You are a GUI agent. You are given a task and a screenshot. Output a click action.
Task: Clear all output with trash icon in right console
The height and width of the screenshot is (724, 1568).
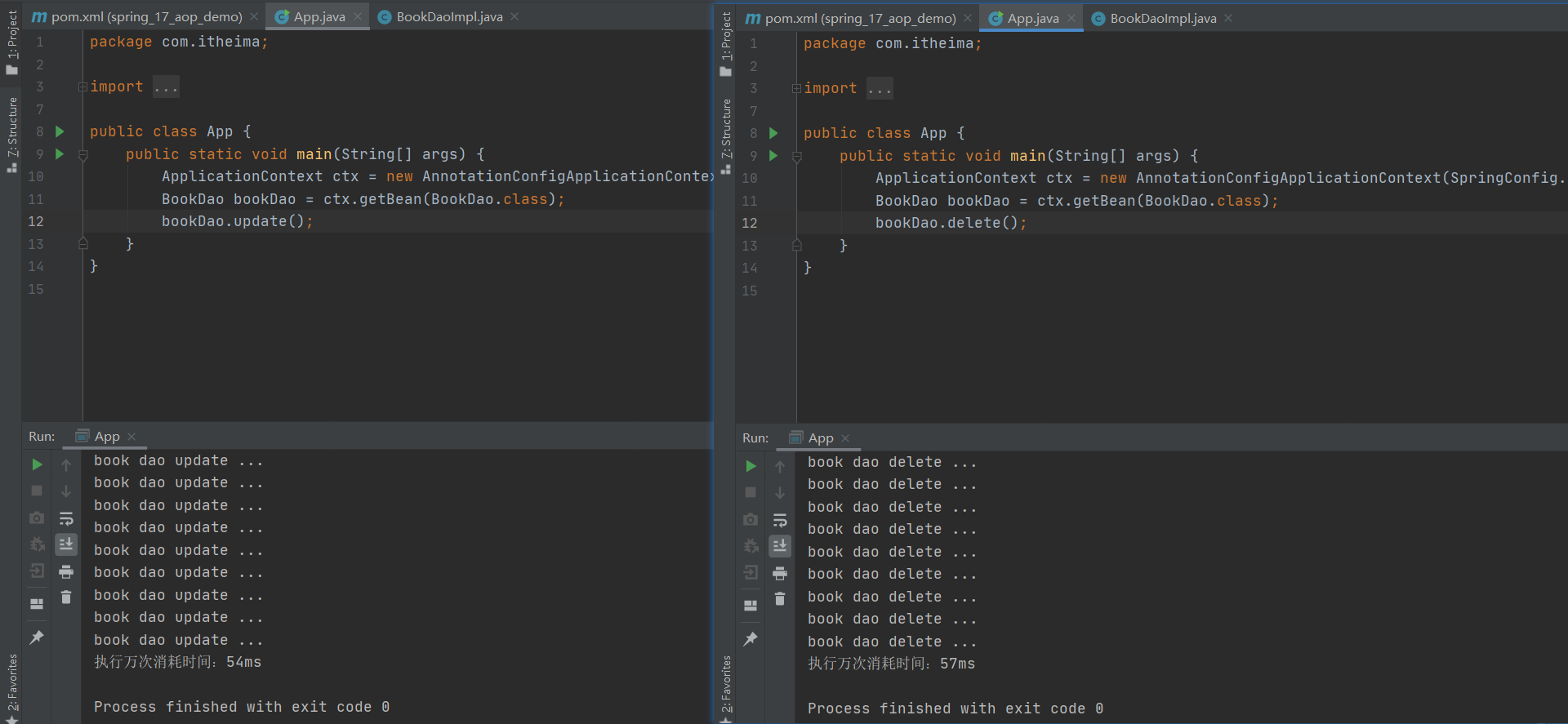pos(780,599)
